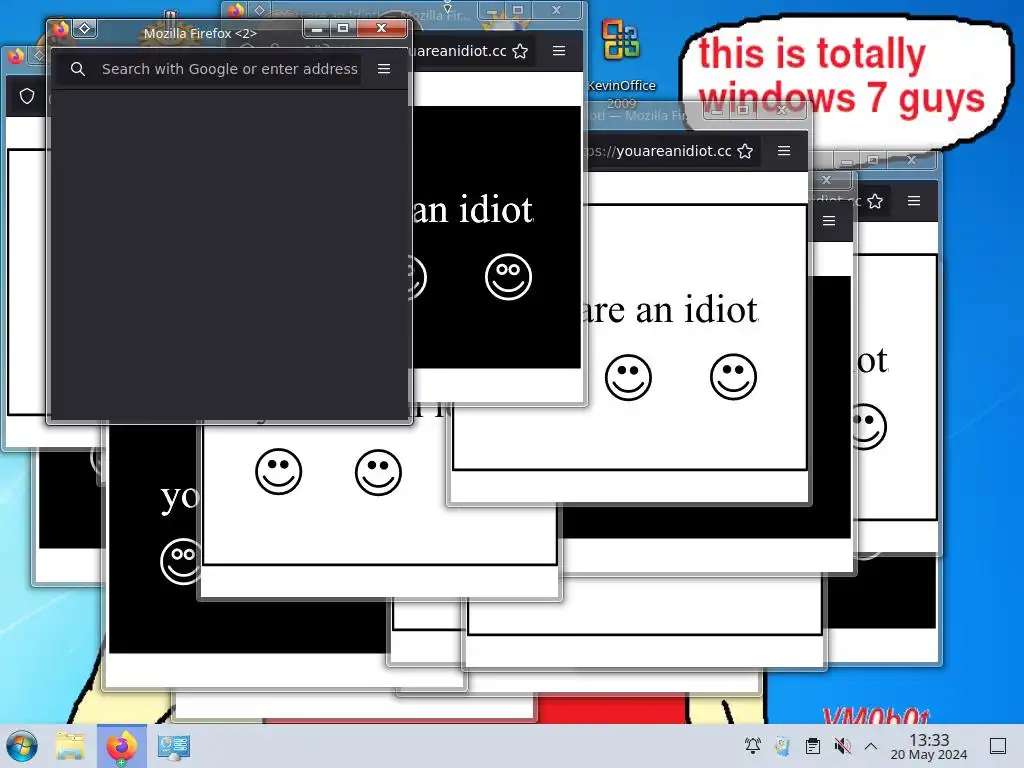Toggle the pin diamond on the topmost background title bar
The image size is (1024, 768).
(x=259, y=10)
